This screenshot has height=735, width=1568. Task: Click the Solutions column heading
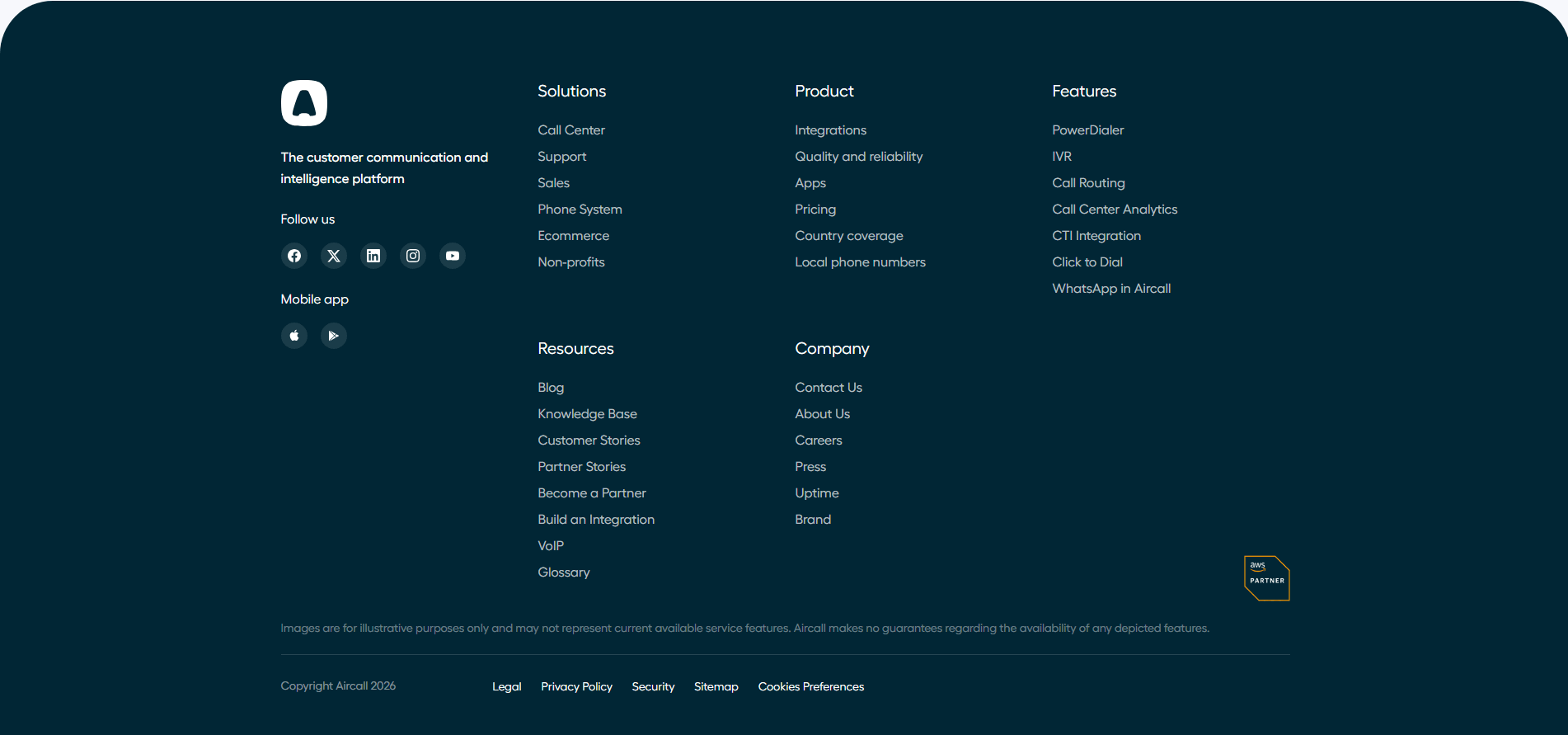point(572,92)
